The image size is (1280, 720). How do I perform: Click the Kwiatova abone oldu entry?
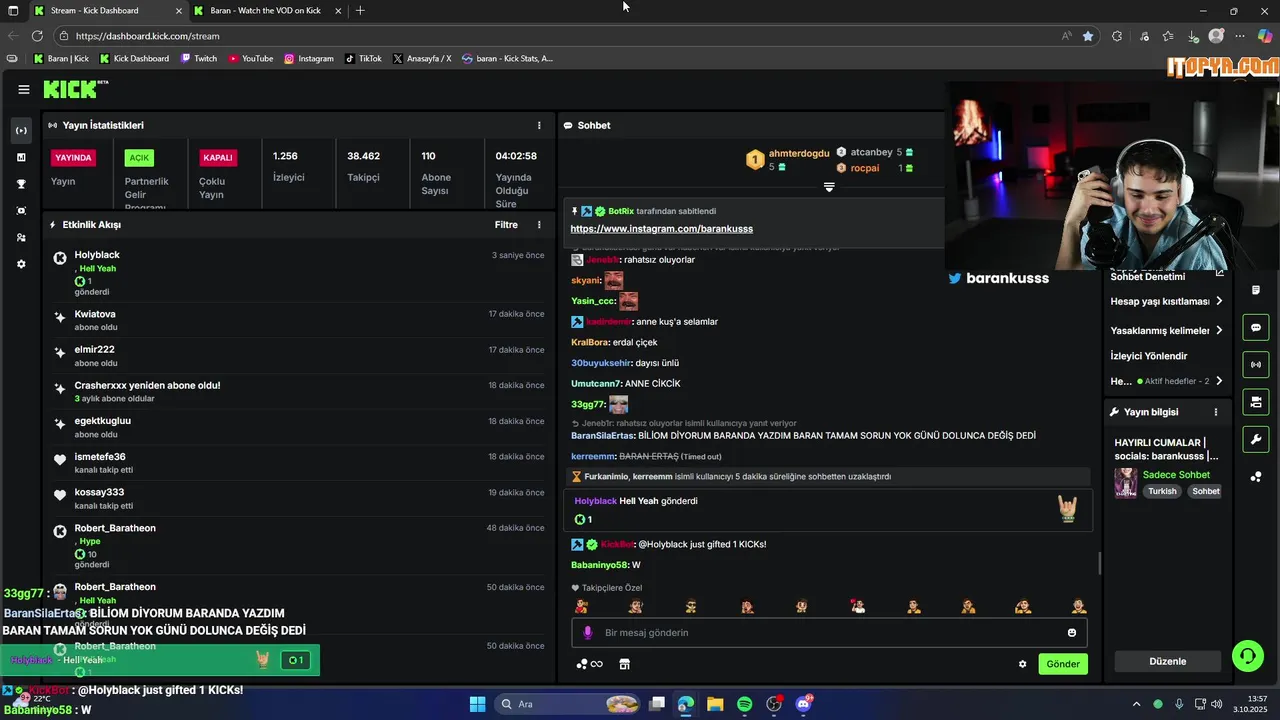(299, 320)
